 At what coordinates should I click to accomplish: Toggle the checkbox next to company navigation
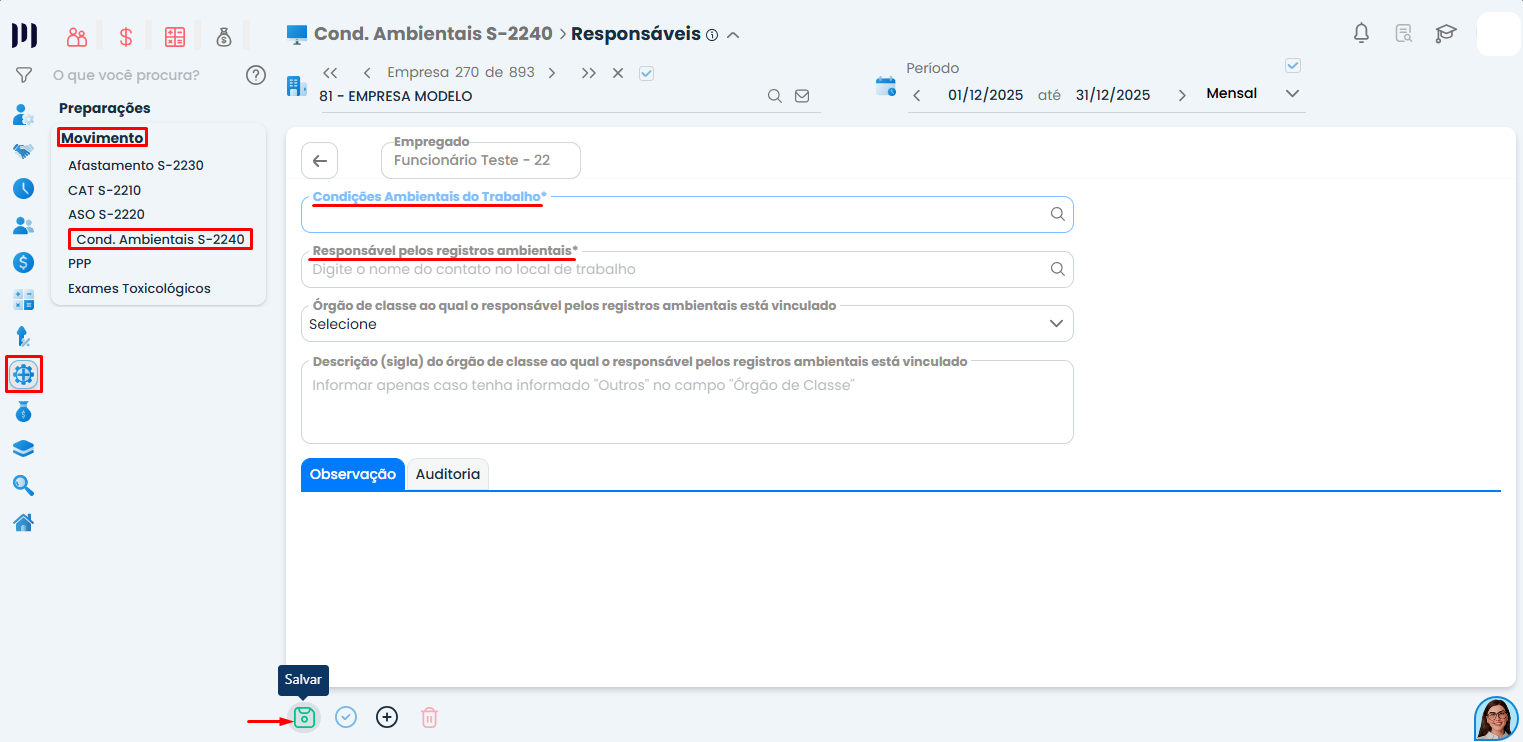coord(646,73)
